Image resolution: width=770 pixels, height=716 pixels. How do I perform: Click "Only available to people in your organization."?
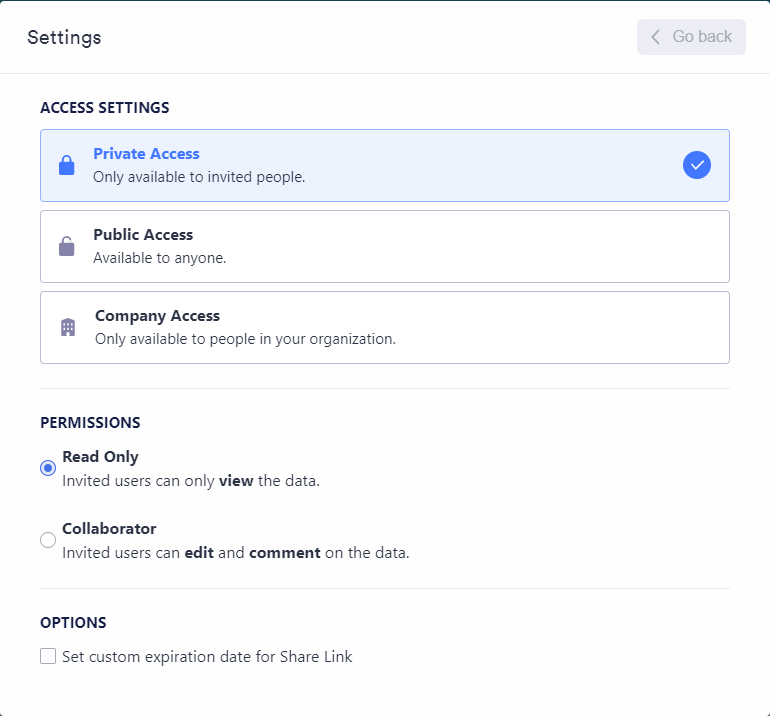(245, 339)
